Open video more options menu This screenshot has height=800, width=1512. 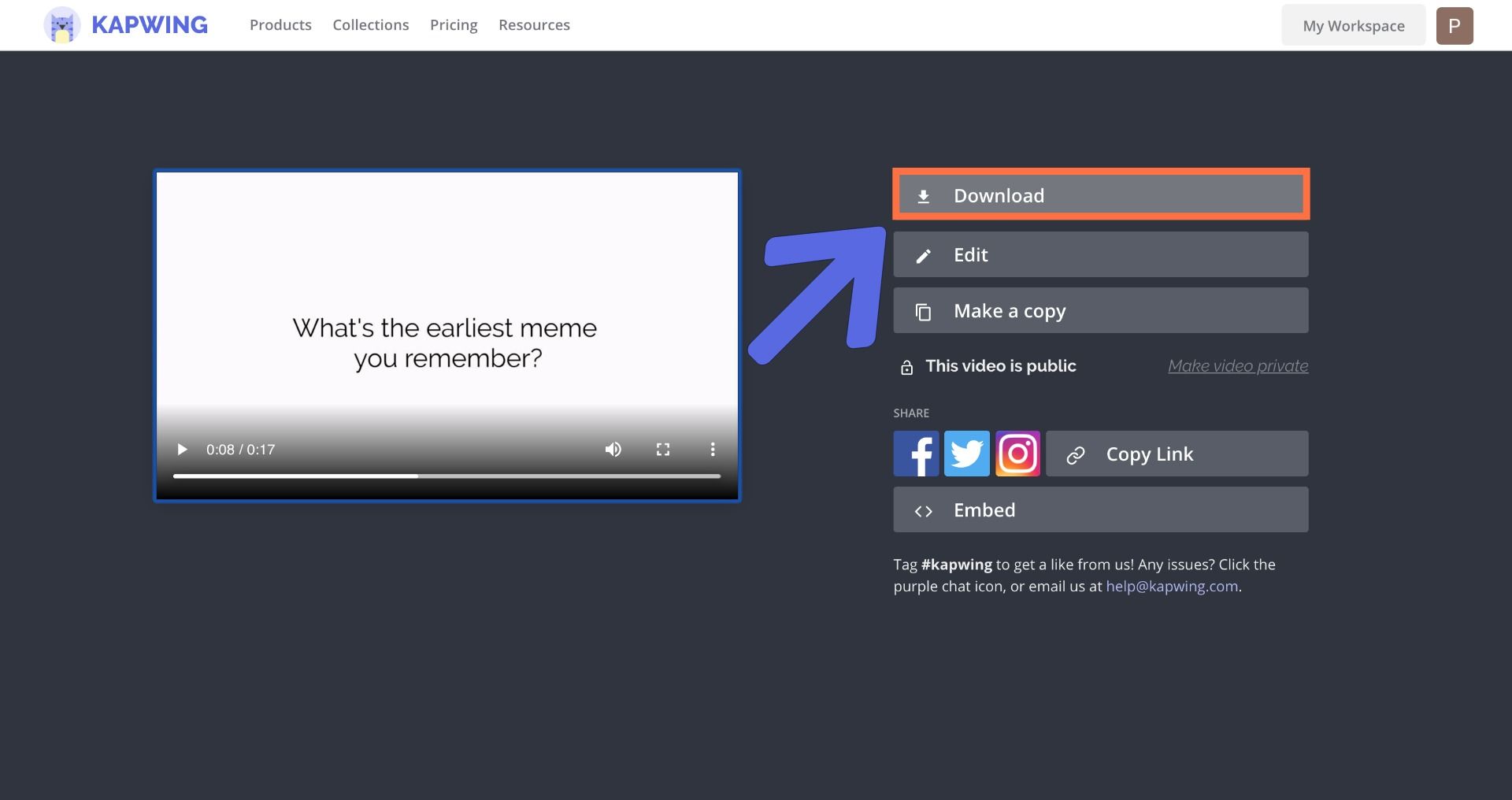713,450
